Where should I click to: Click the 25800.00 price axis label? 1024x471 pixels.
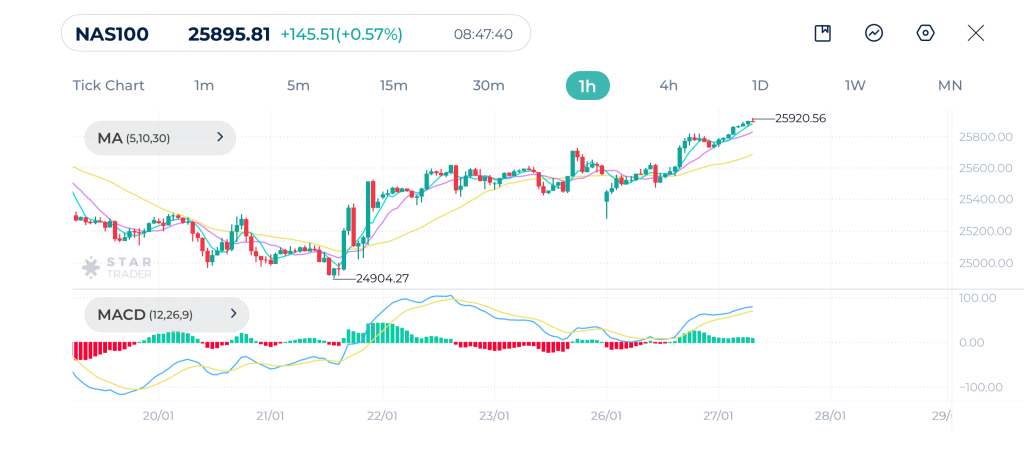[x=985, y=137]
